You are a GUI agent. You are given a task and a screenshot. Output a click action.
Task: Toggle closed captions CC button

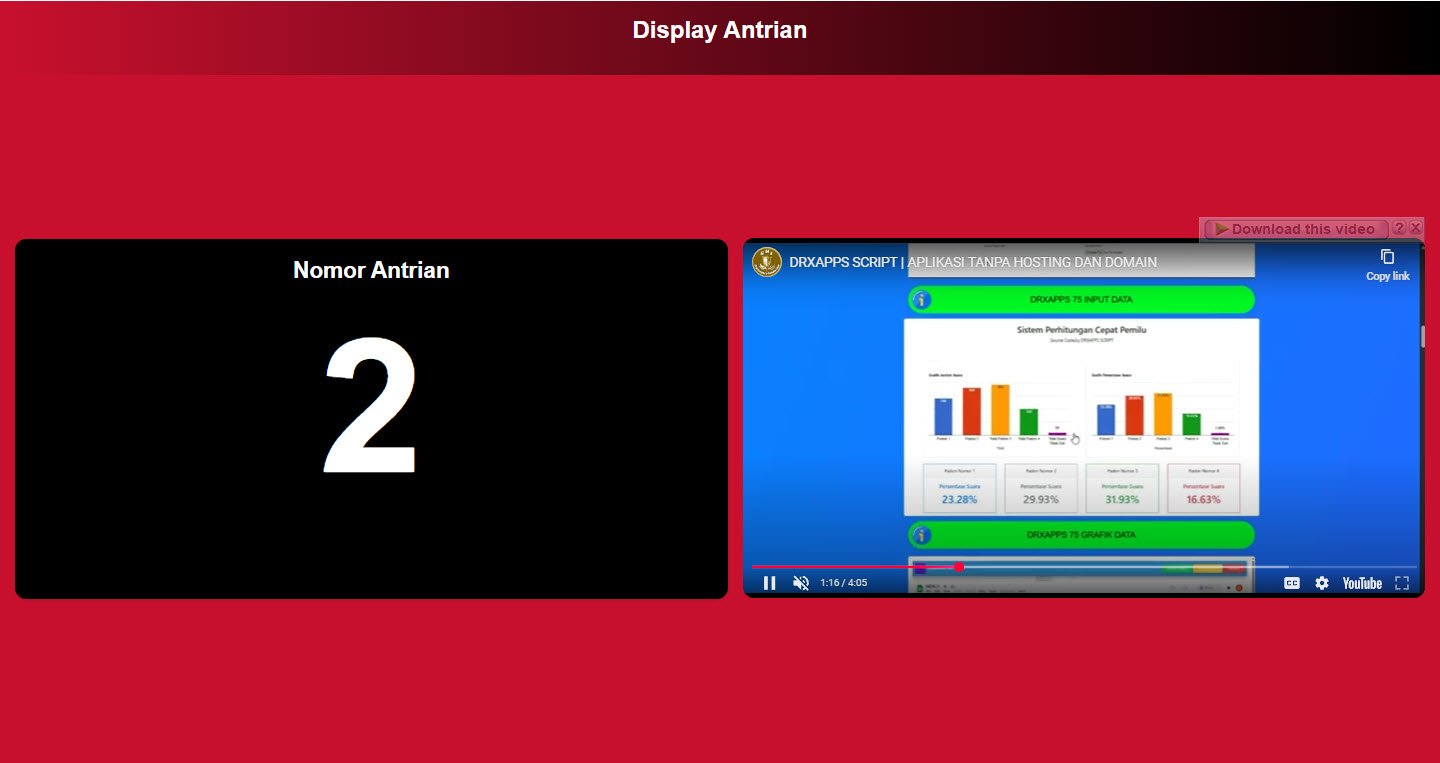point(1292,583)
